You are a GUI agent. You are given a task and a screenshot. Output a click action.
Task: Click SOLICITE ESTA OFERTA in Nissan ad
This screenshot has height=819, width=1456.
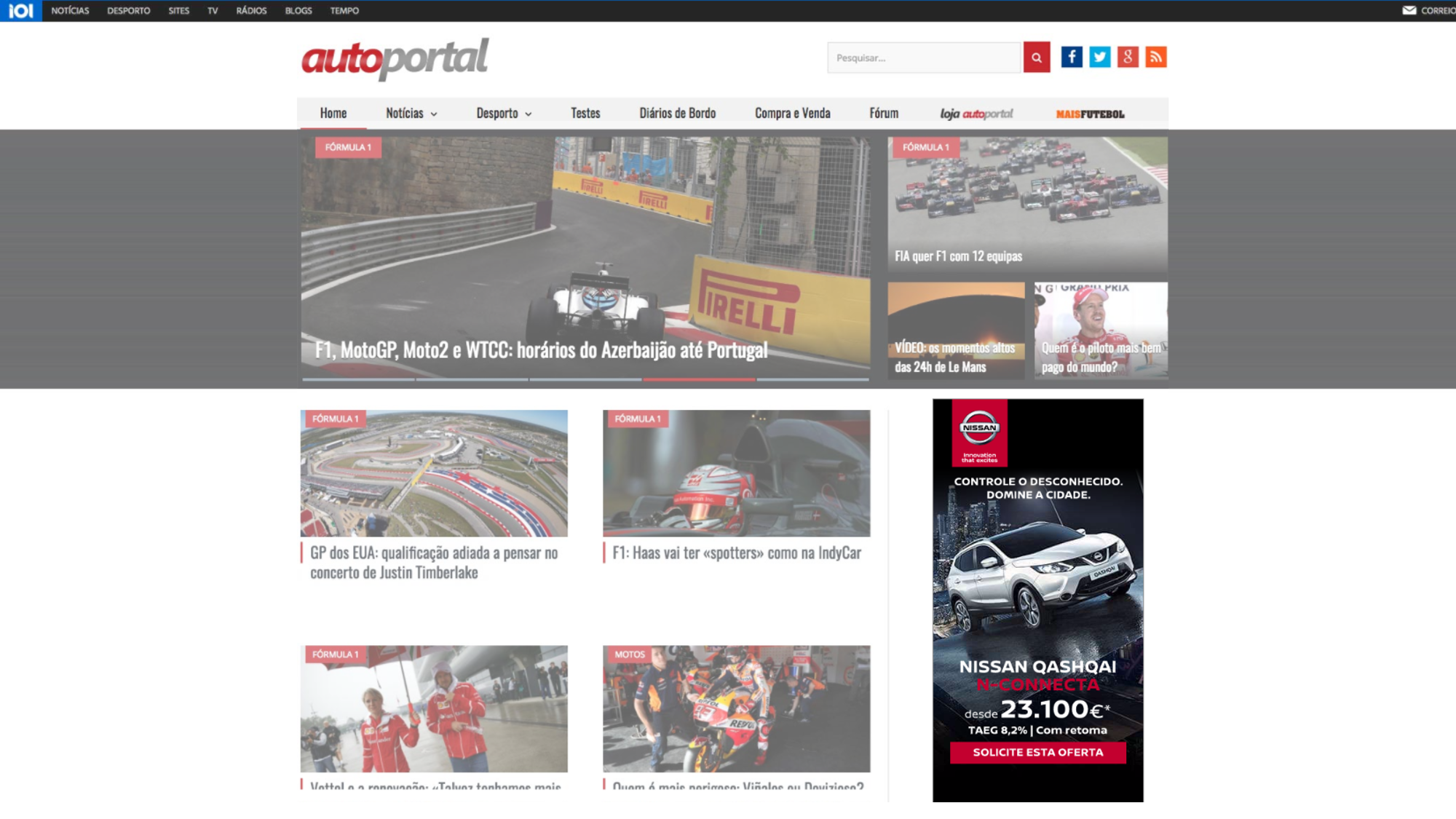[1038, 752]
